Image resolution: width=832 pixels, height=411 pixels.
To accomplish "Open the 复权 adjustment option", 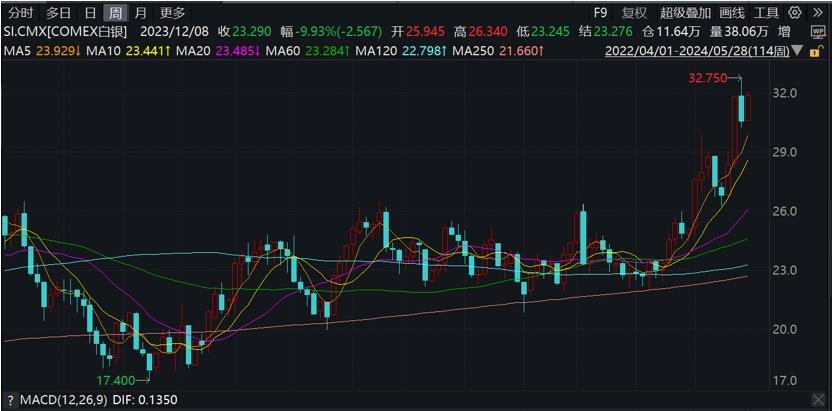I will [x=634, y=12].
